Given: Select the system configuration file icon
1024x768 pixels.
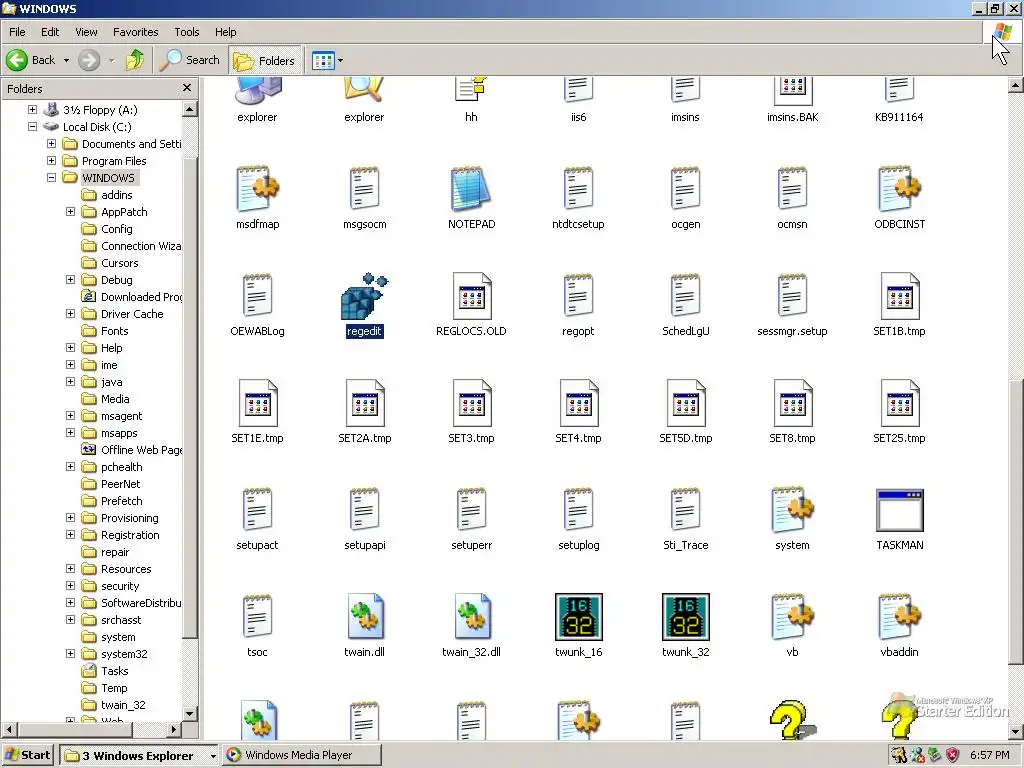Looking at the screenshot, I should [792, 510].
